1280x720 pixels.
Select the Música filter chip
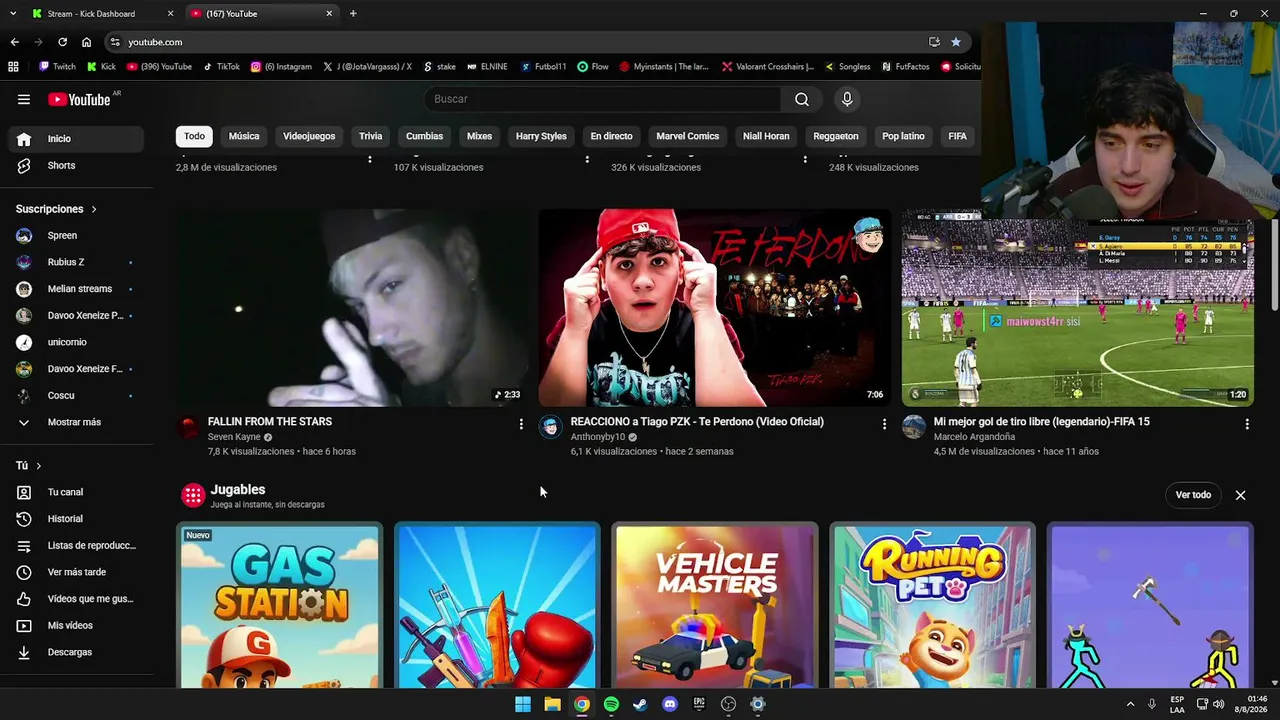click(244, 136)
